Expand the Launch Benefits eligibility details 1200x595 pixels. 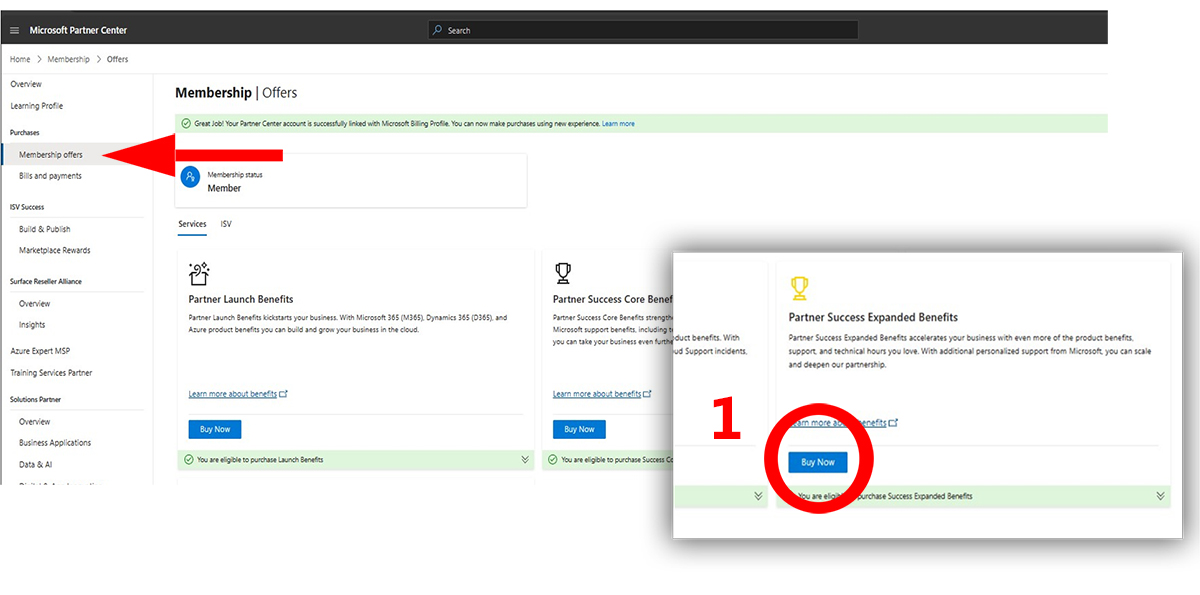pyautogui.click(x=525, y=460)
